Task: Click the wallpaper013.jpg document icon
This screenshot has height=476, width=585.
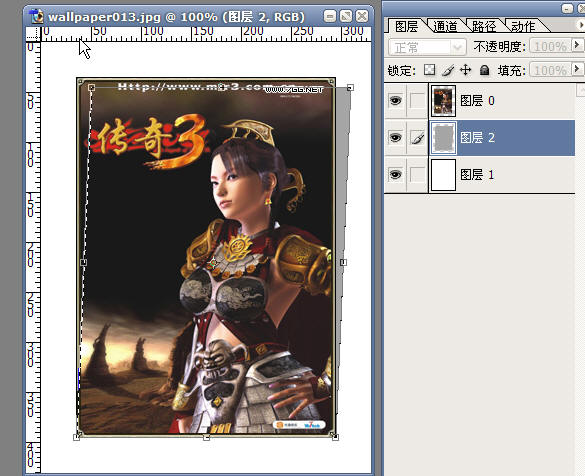Action: 36,16
